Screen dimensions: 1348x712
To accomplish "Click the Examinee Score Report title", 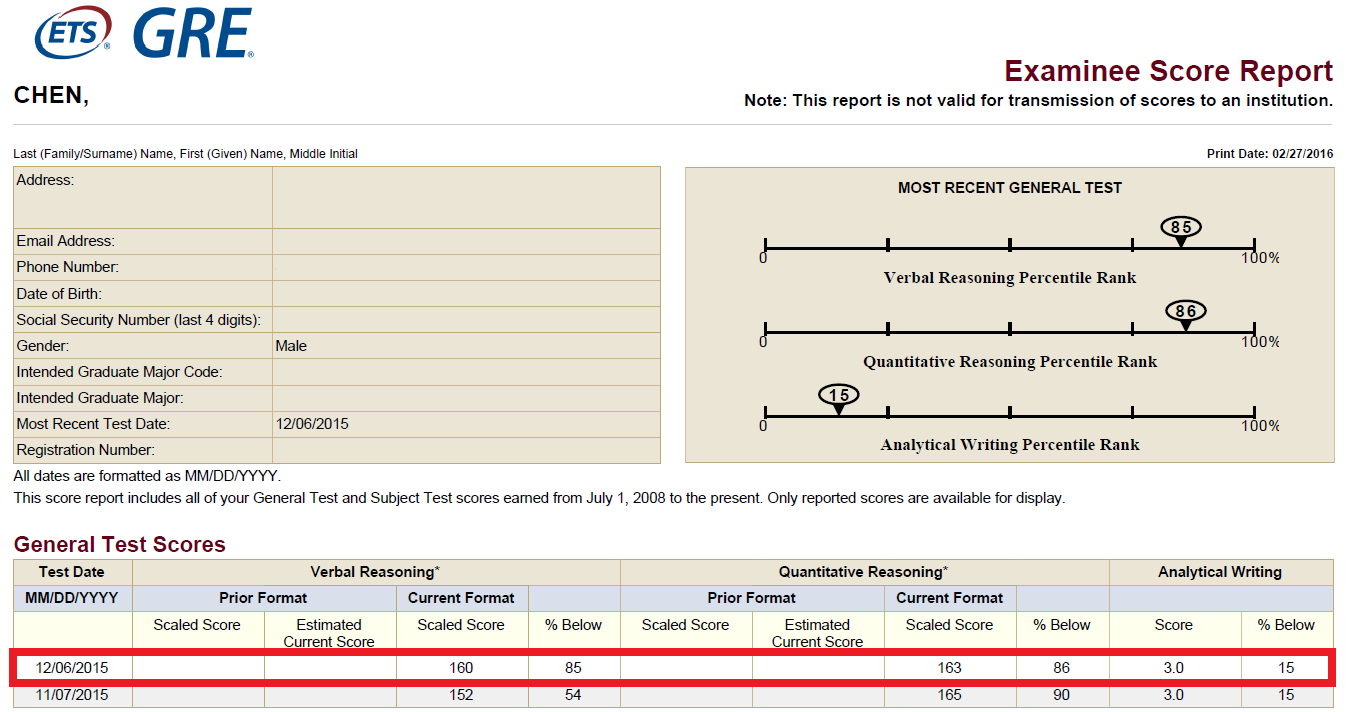I will click(x=1169, y=72).
